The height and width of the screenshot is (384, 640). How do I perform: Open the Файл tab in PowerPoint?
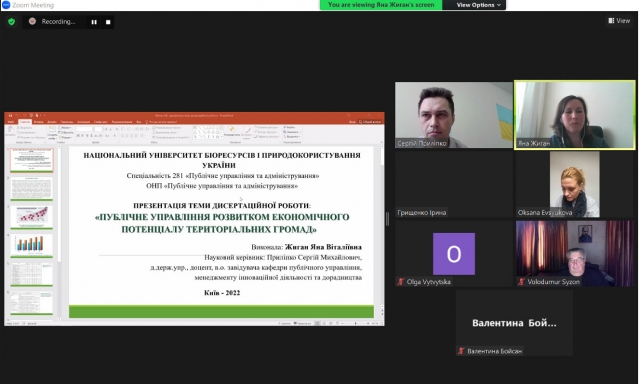[x=11, y=122]
